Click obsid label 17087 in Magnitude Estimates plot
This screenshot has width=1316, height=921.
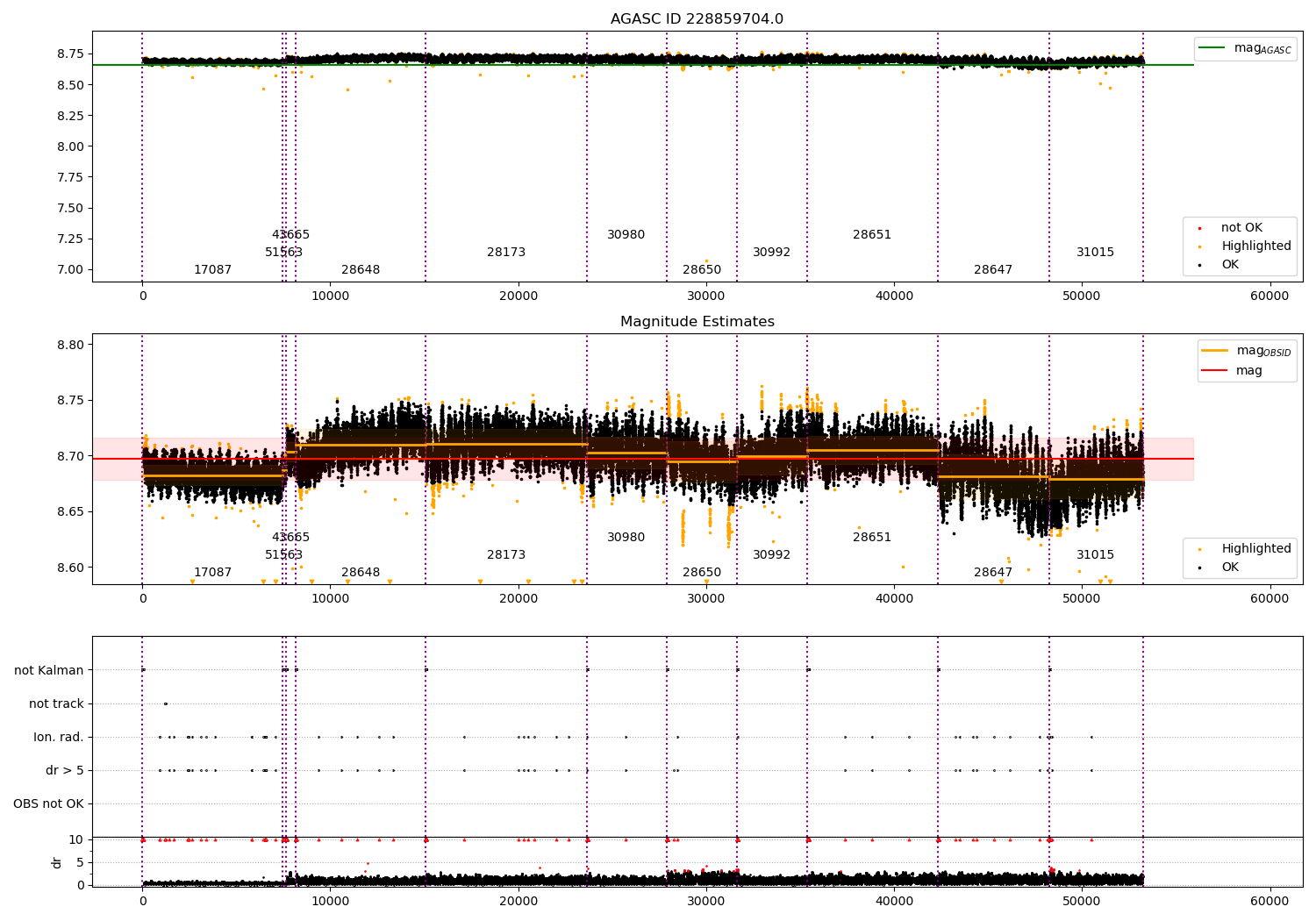click(x=213, y=573)
